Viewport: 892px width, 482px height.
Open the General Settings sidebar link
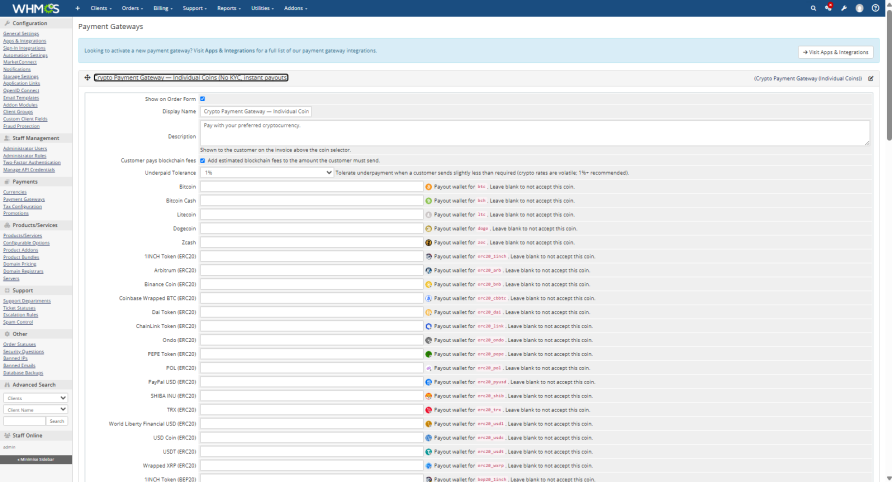21,34
